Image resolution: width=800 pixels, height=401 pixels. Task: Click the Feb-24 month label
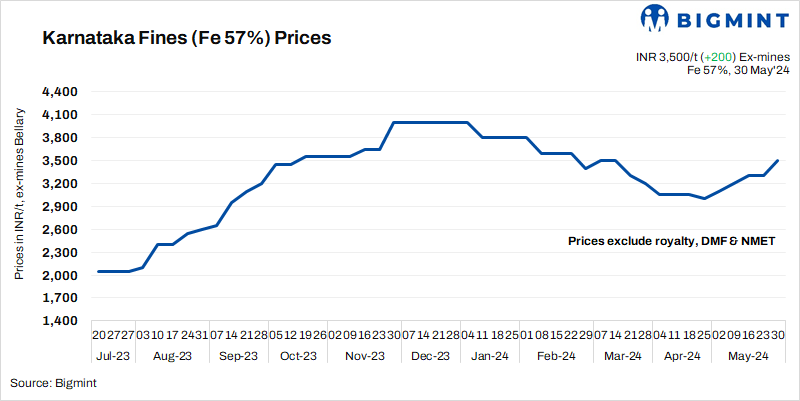(555, 355)
